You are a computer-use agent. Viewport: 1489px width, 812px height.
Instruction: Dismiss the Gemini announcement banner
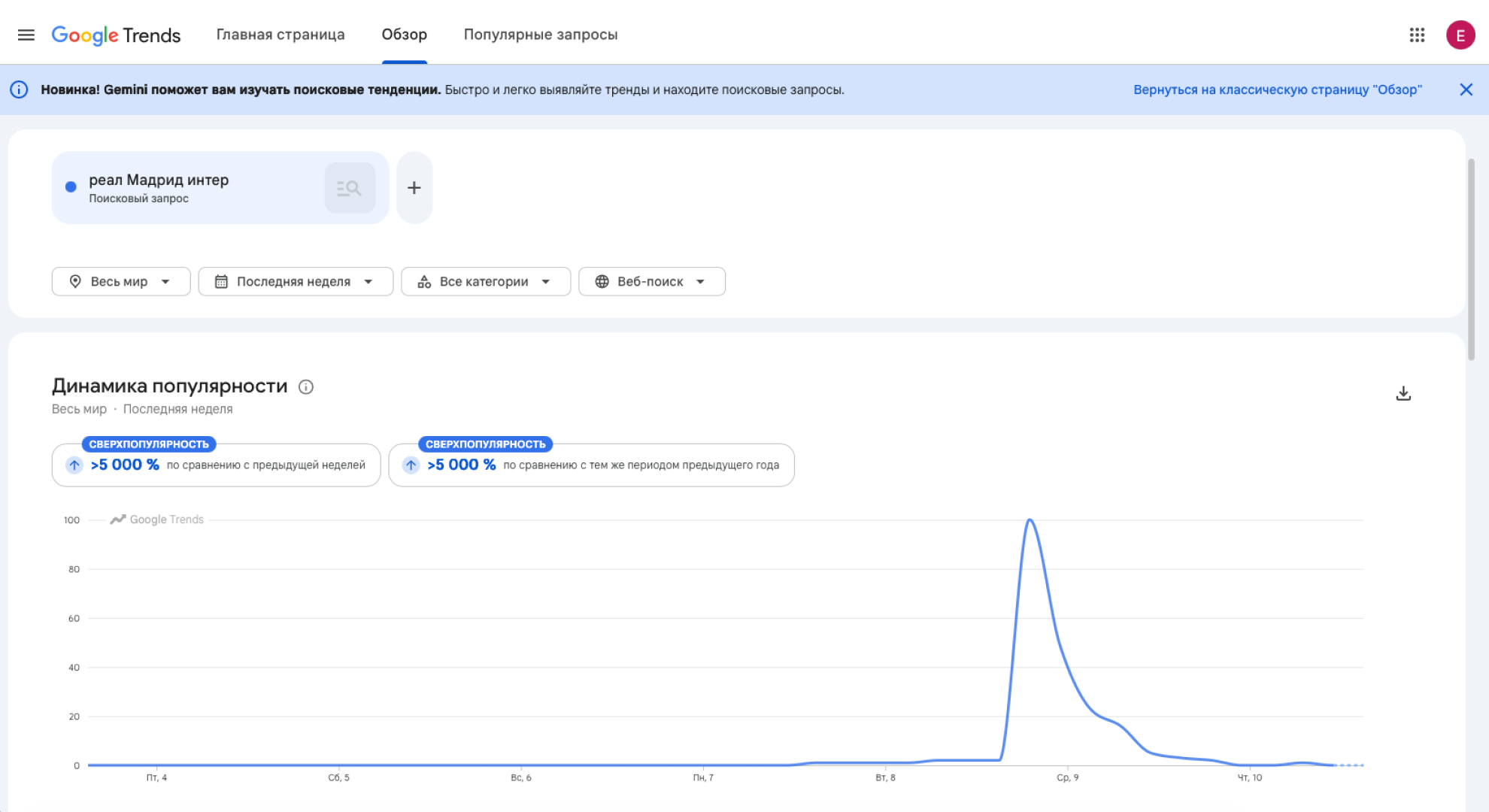[x=1466, y=89]
